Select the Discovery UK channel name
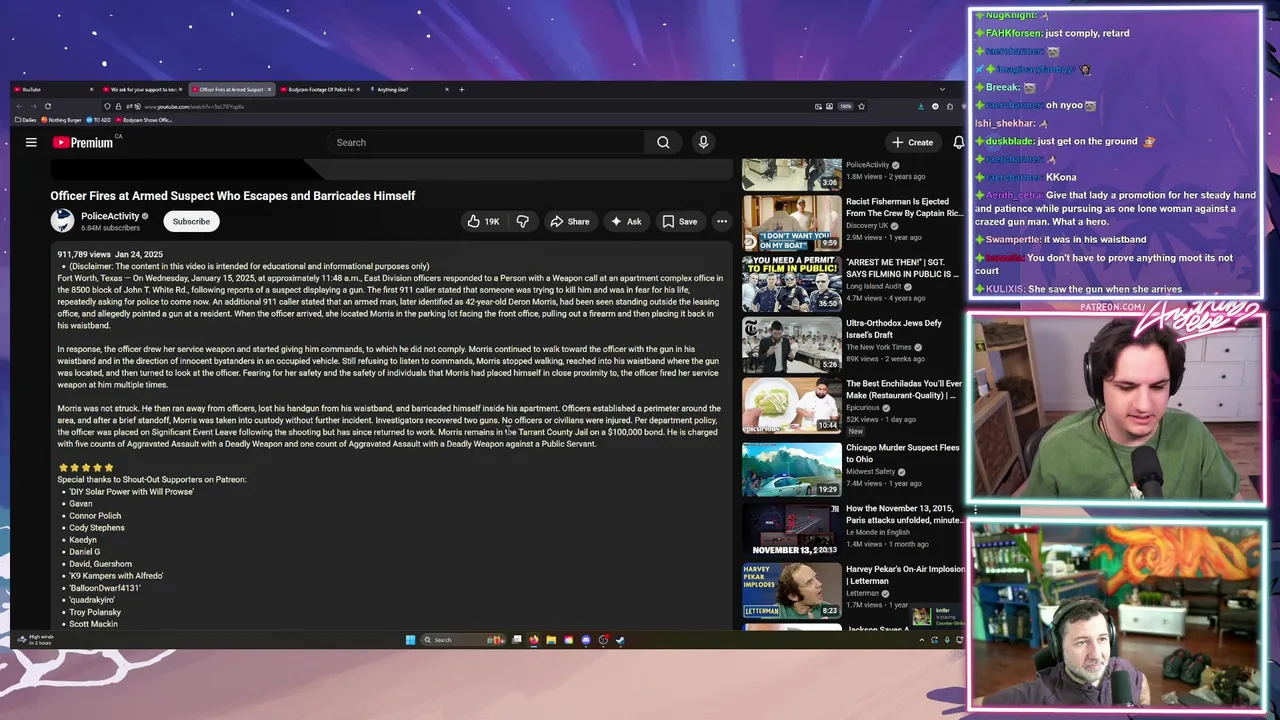This screenshot has height=720, width=1280. pos(867,225)
